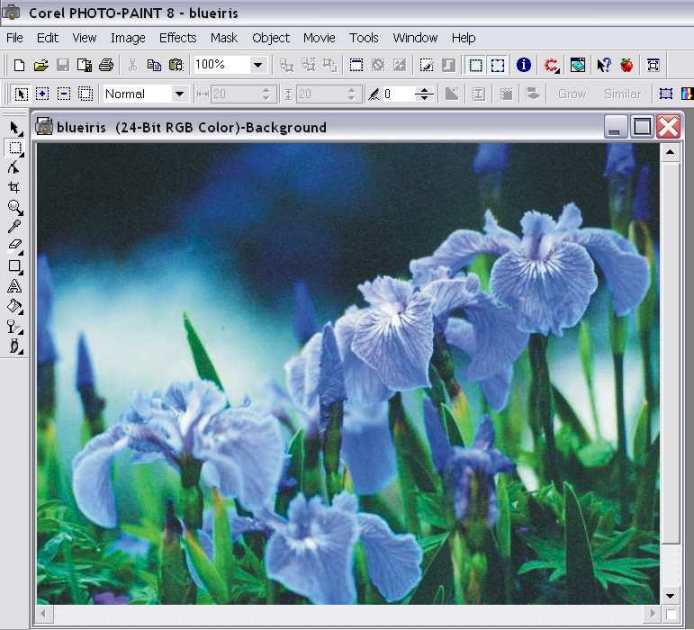Open the Object menu
Image resolution: width=694 pixels, height=630 pixels.
[x=270, y=38]
